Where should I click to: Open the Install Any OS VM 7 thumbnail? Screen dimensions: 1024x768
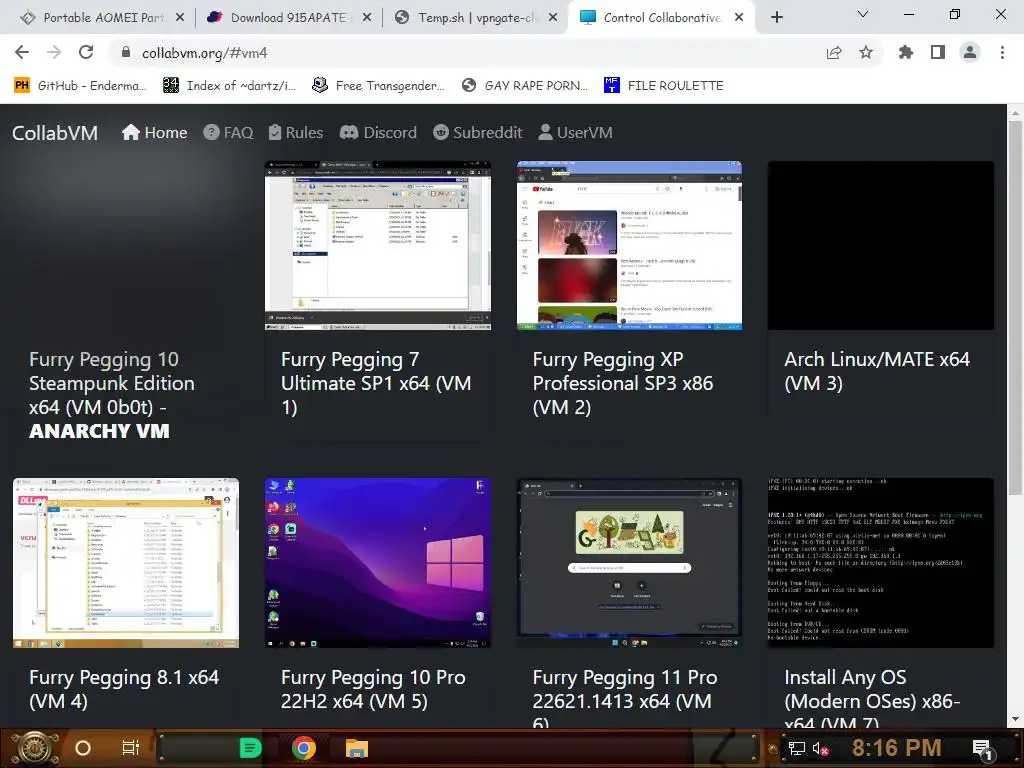click(880, 563)
